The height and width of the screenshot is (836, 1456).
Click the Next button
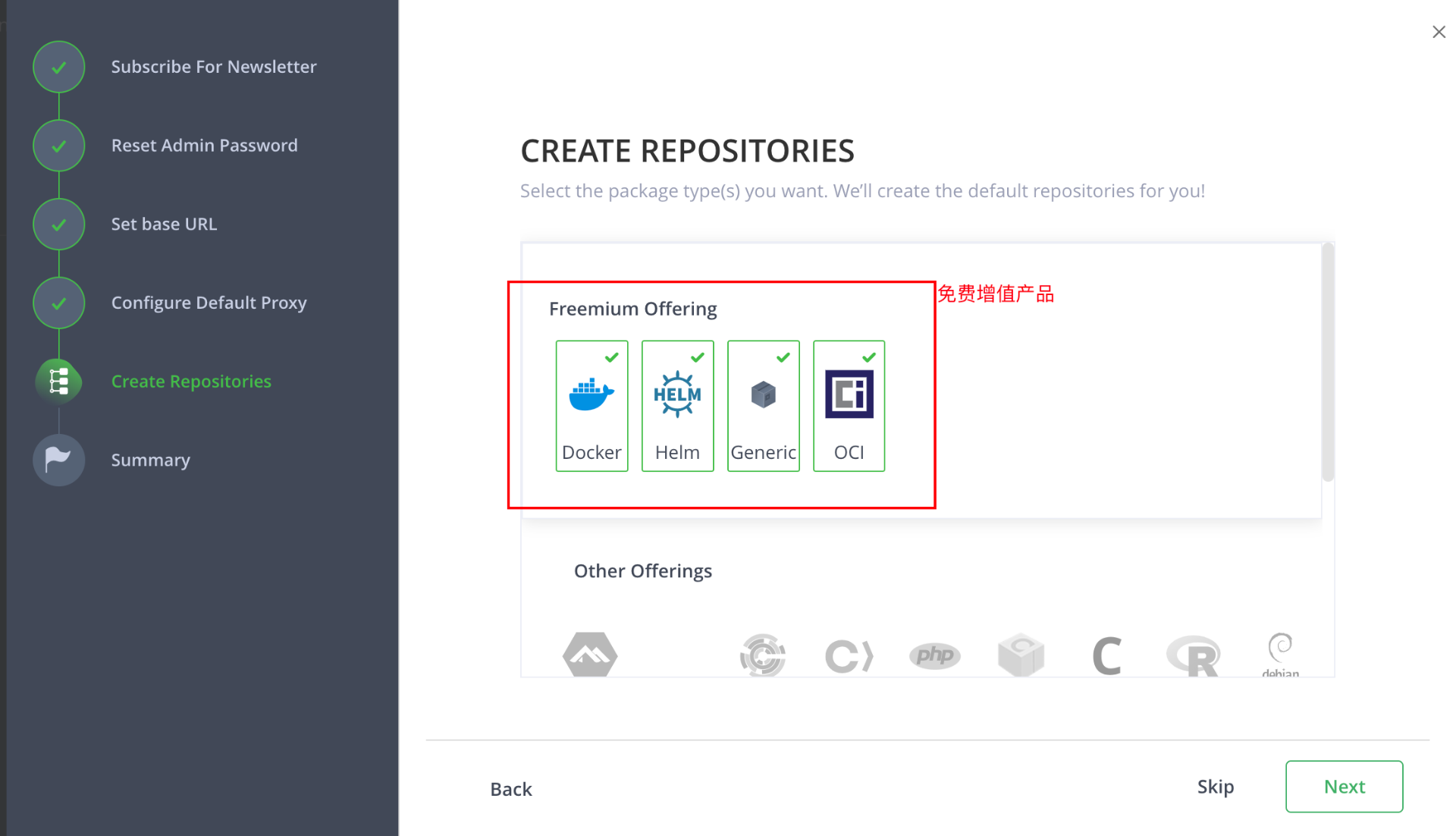pyautogui.click(x=1344, y=787)
